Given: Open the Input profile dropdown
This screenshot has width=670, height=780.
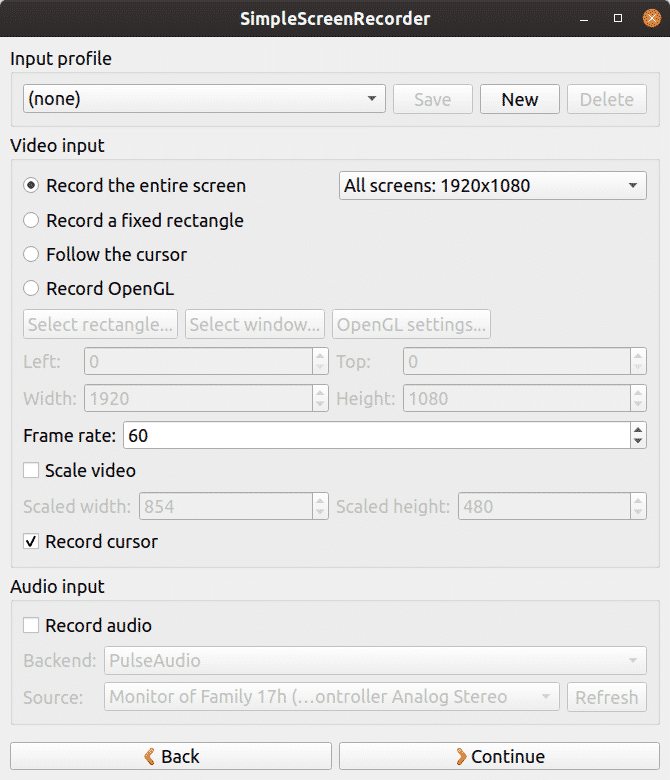Looking at the screenshot, I should click(x=204, y=99).
